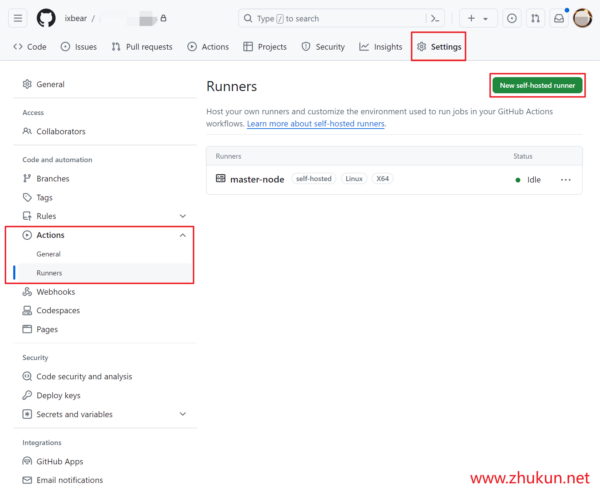This screenshot has height=494, width=600.
Task: Open the Settings tab
Action: pos(439,47)
